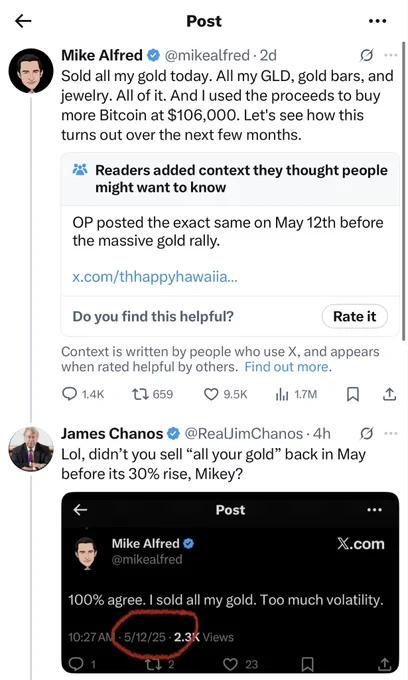The height and width of the screenshot is (680, 408).
Task: Open more options on James Chanos's reply
Action: (x=391, y=433)
